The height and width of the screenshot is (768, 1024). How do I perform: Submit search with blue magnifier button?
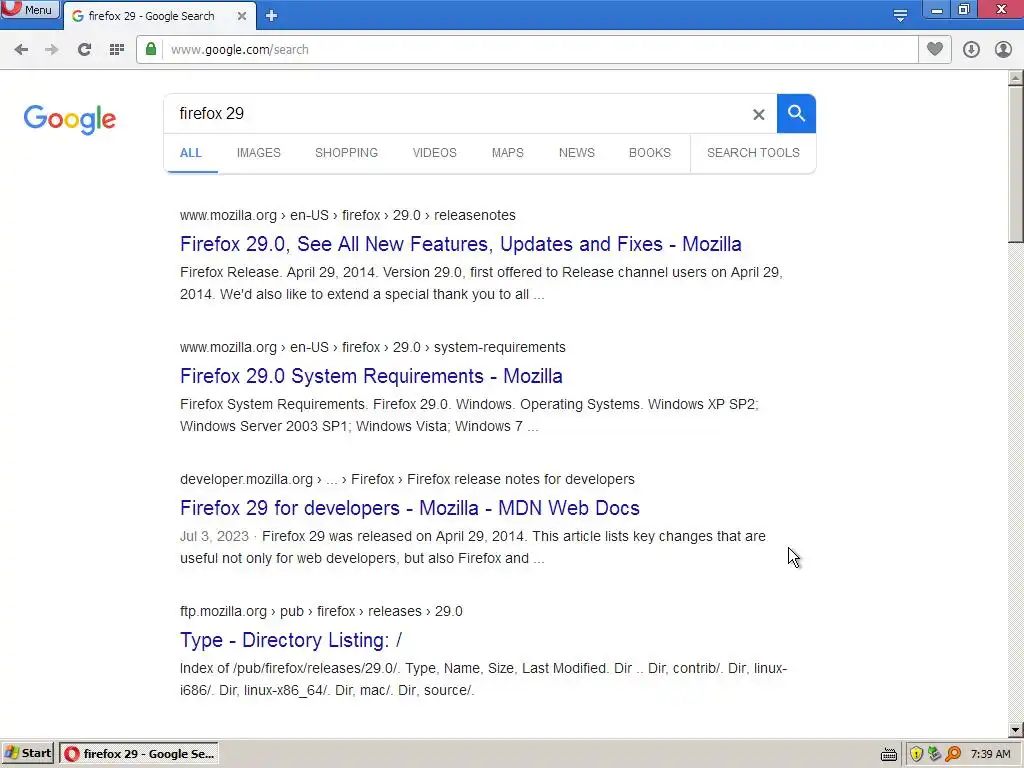[796, 114]
